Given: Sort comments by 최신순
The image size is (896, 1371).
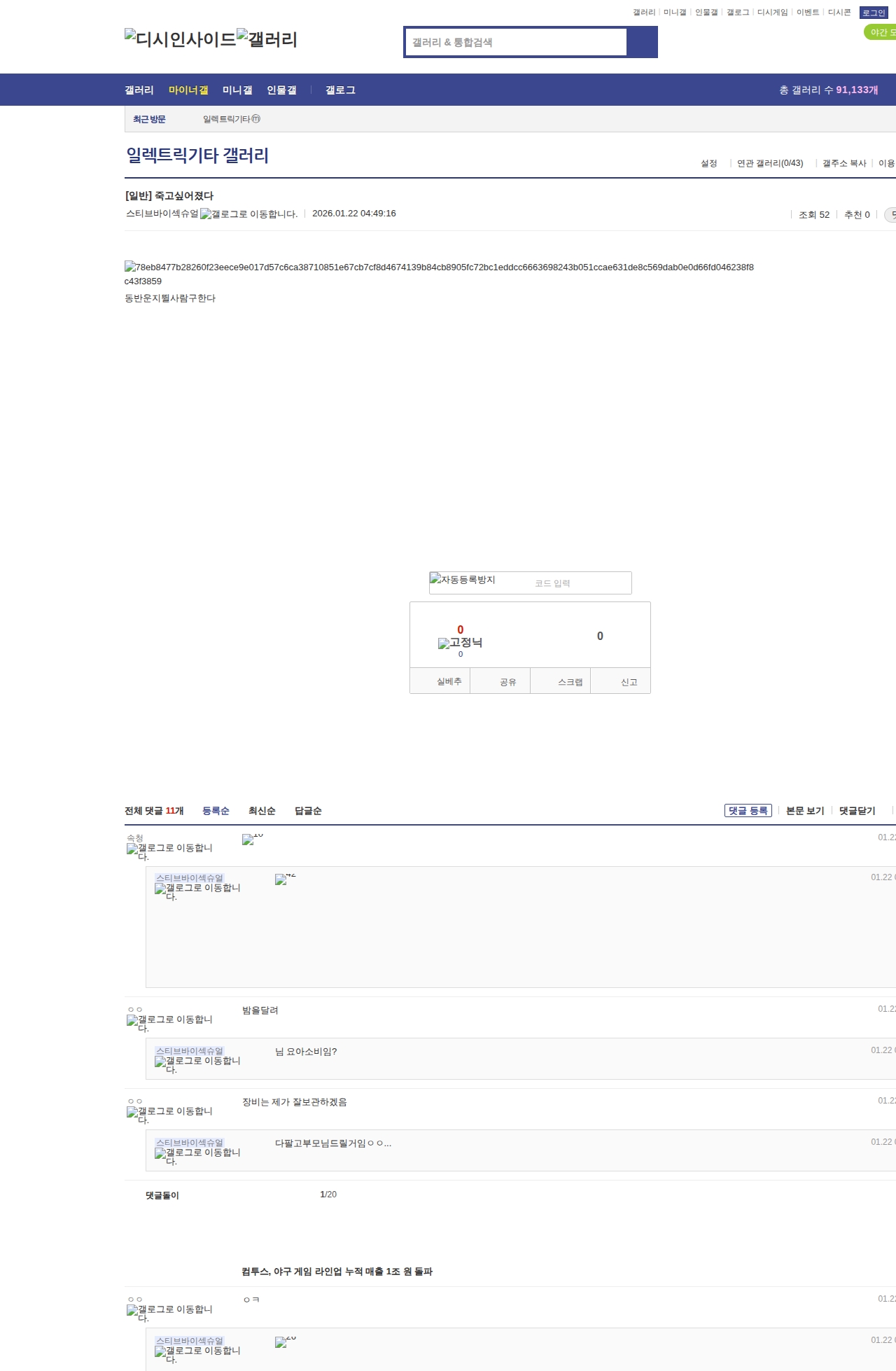Looking at the screenshot, I should tap(262, 811).
